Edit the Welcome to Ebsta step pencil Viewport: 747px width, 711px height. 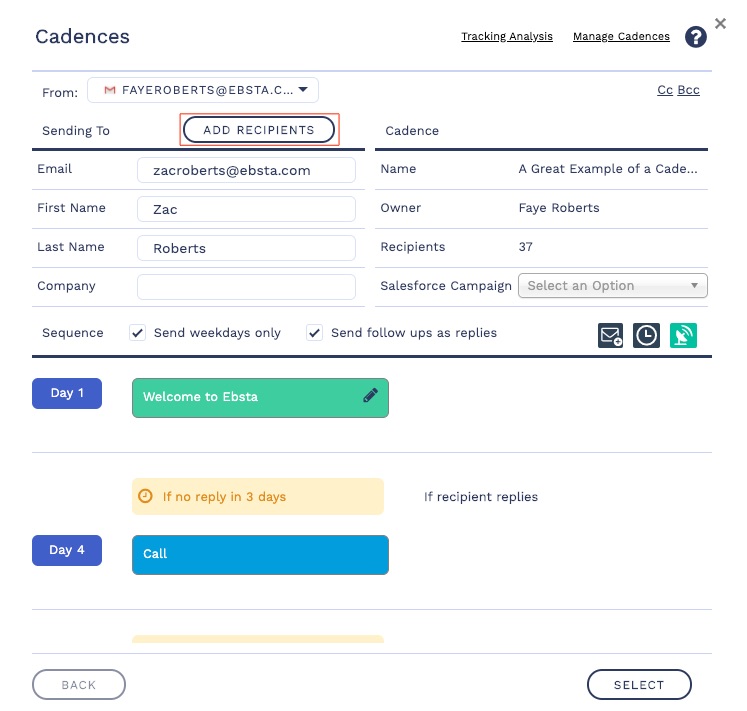click(x=370, y=396)
